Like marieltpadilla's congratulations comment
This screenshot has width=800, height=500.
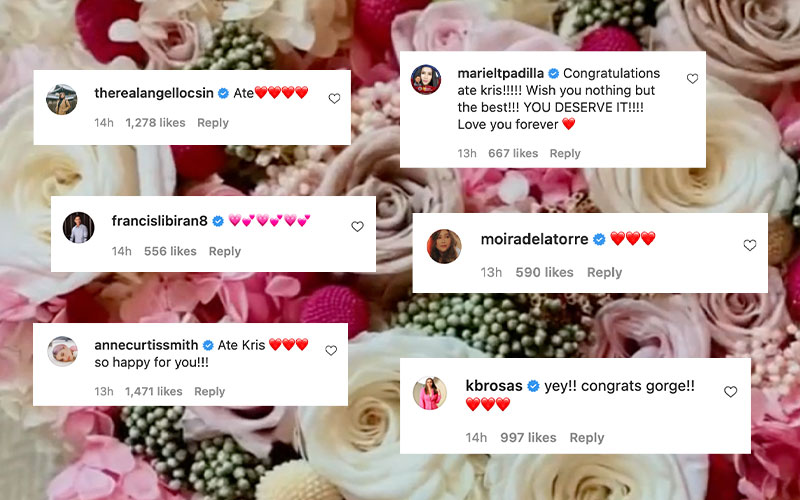pos(692,79)
